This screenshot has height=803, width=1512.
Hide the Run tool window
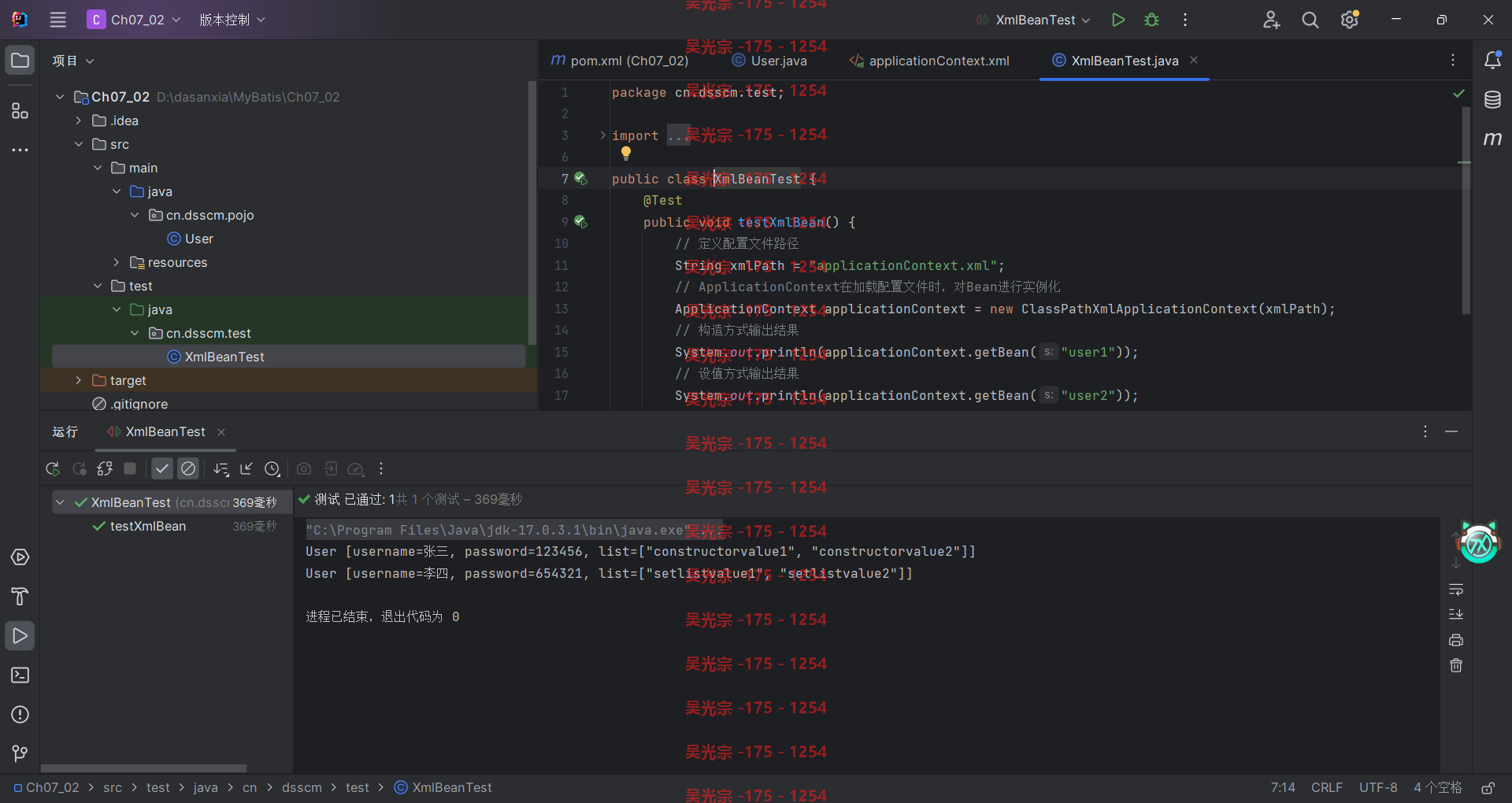pyautogui.click(x=1451, y=431)
